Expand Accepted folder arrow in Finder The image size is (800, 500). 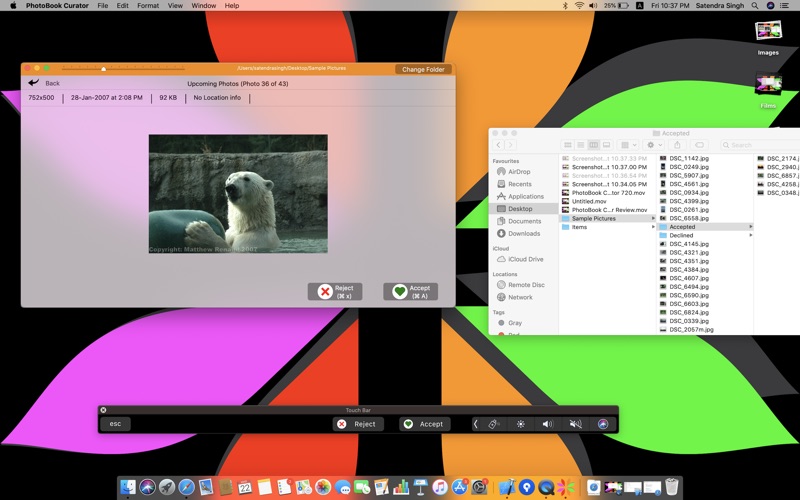tap(751, 227)
